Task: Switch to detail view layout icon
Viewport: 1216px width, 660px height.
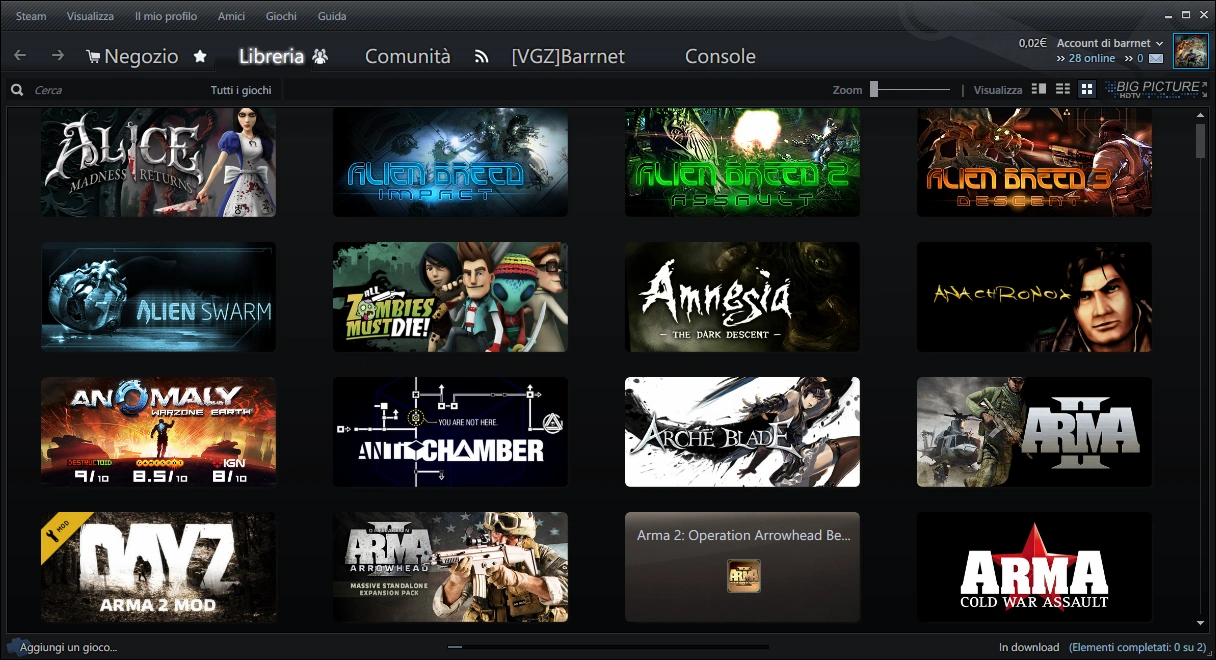Action: [x=1039, y=89]
